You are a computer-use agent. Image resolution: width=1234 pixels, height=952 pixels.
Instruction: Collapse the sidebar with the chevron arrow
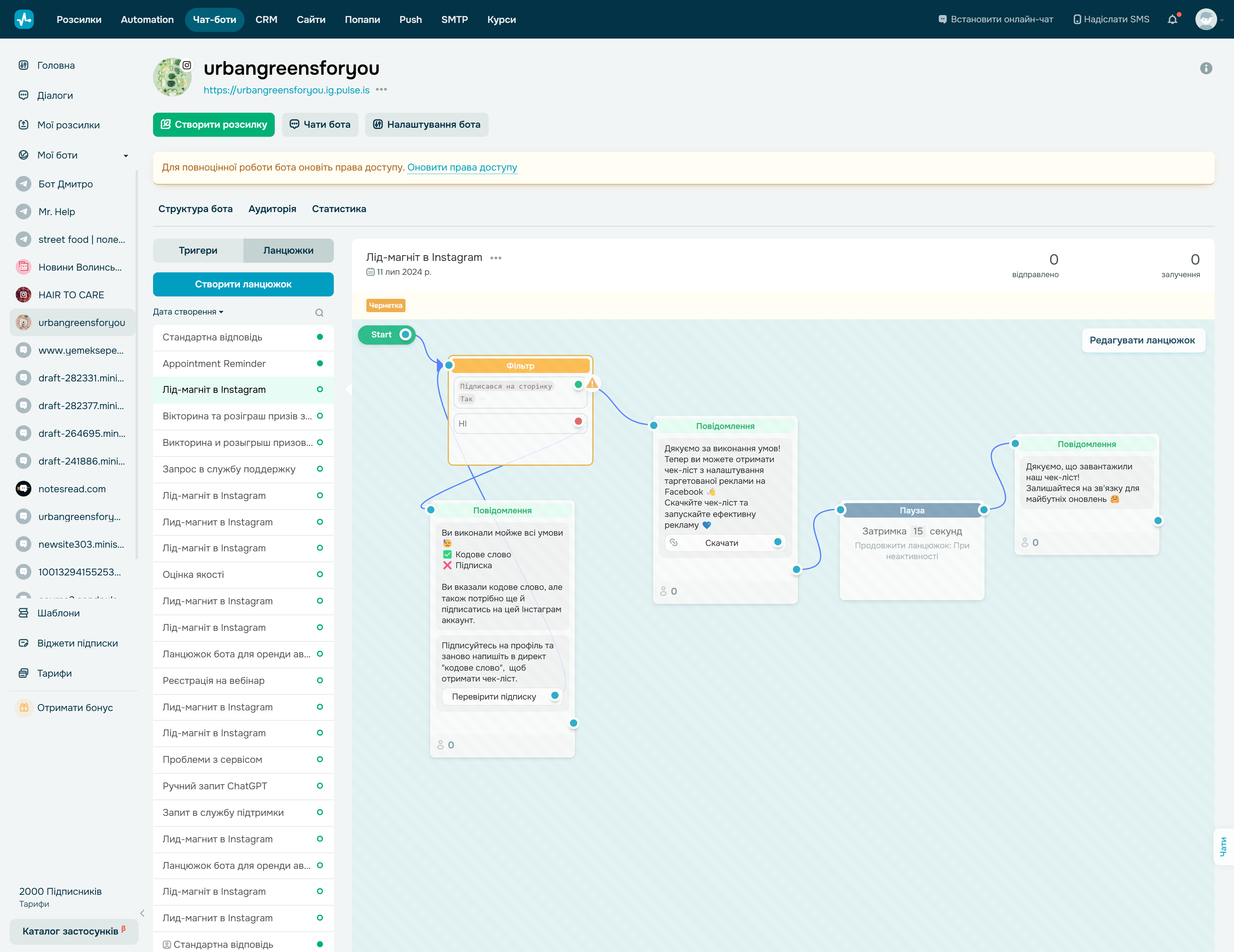[143, 913]
